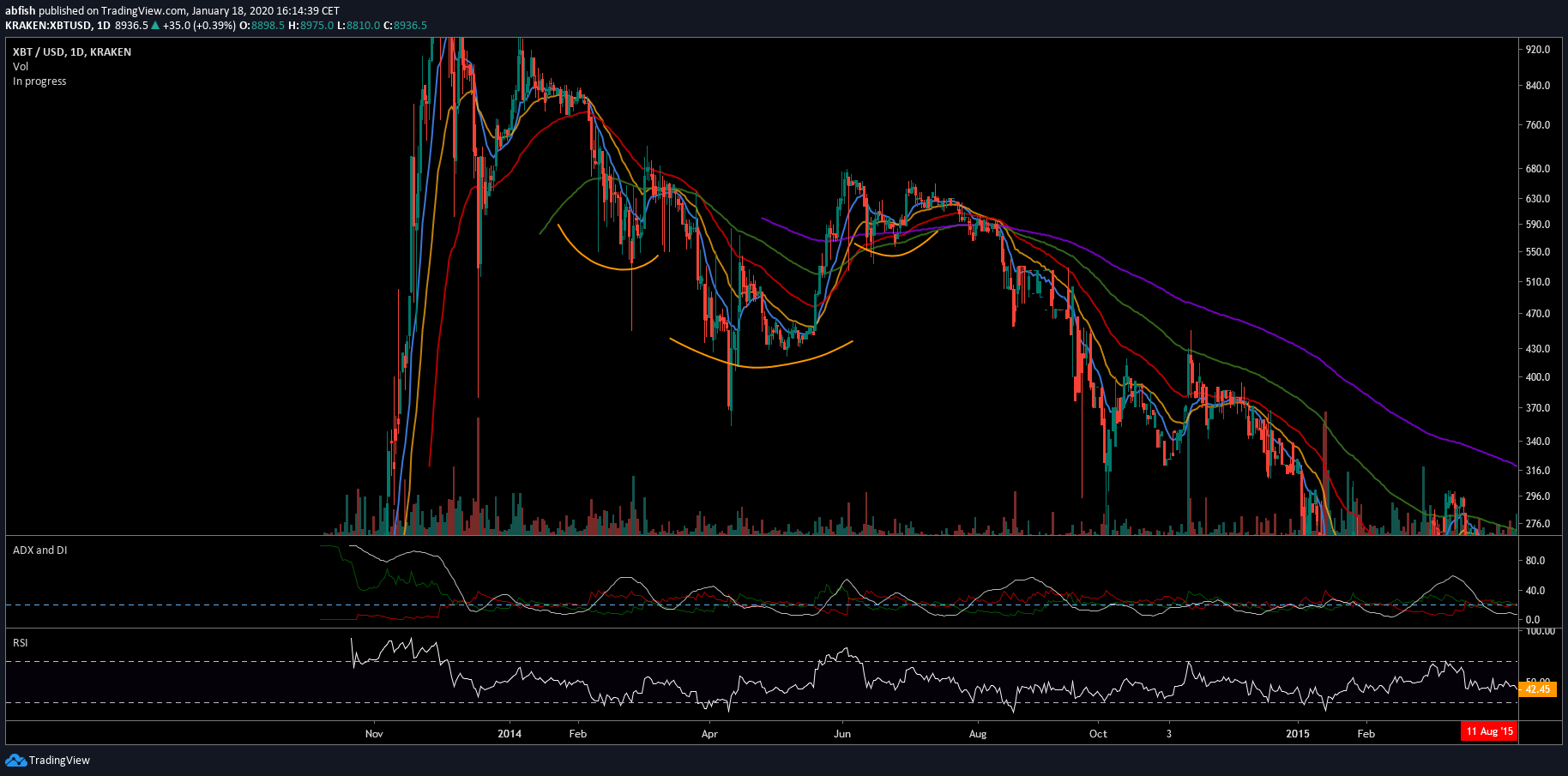The image size is (1568, 776).
Task: Click the 80.0 level on ADX scale
Action: (x=1535, y=561)
